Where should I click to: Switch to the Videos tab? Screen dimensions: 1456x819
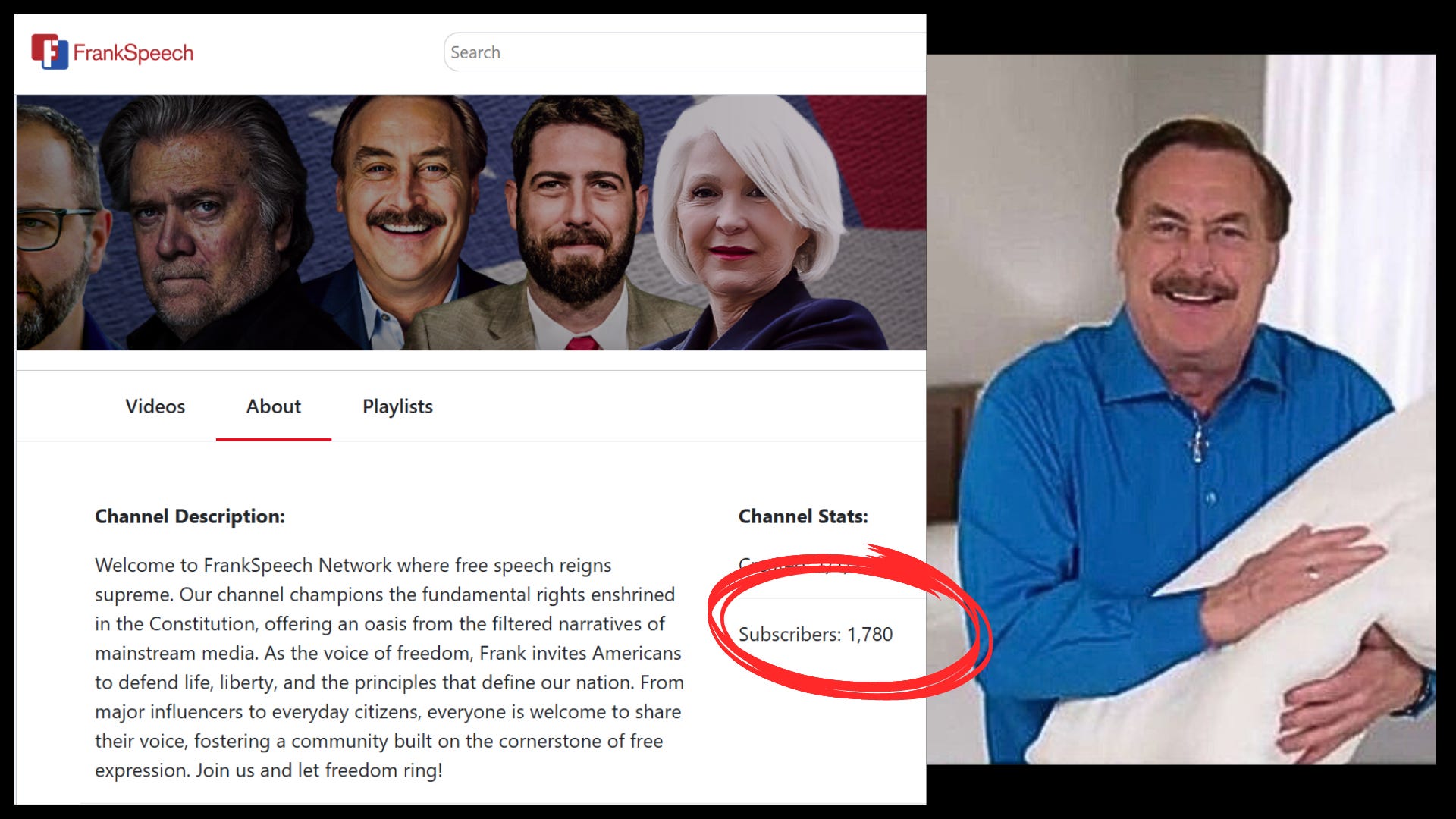click(155, 406)
